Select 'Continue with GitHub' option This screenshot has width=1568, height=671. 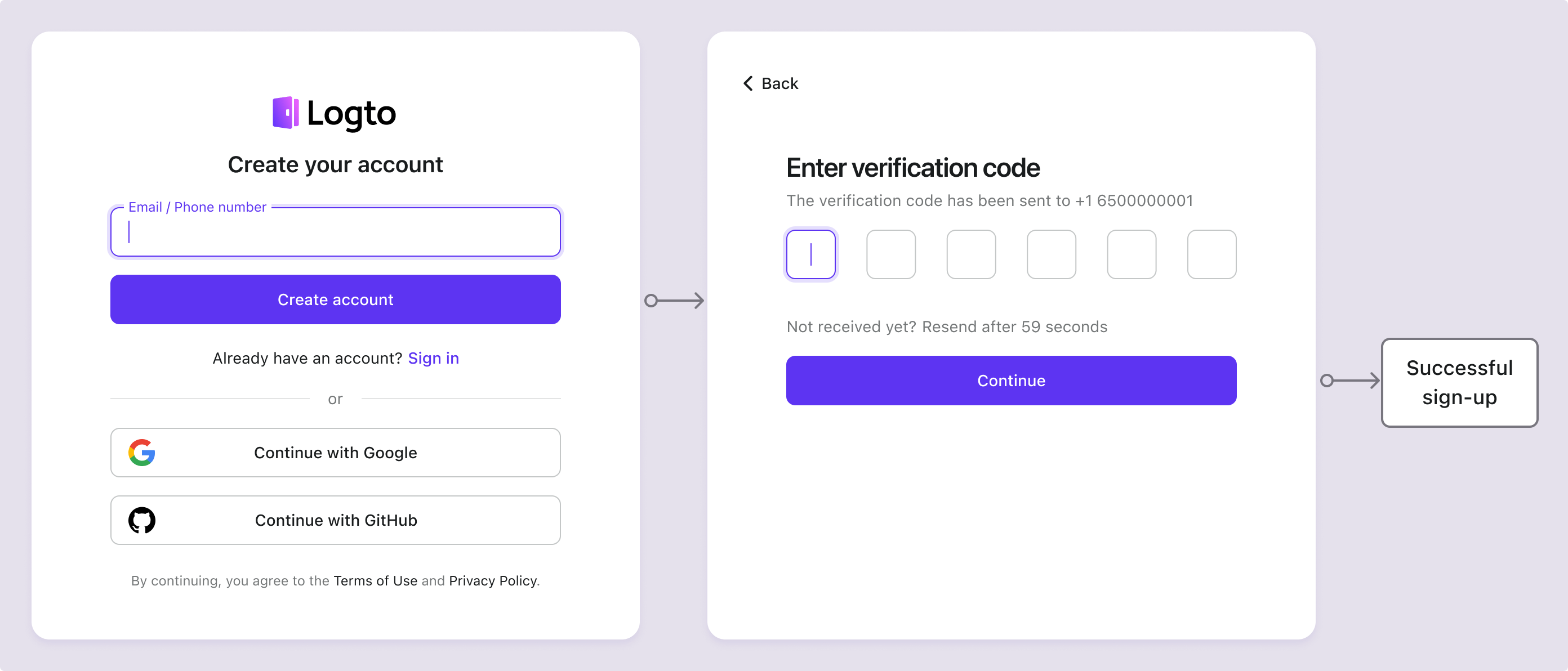(x=334, y=519)
